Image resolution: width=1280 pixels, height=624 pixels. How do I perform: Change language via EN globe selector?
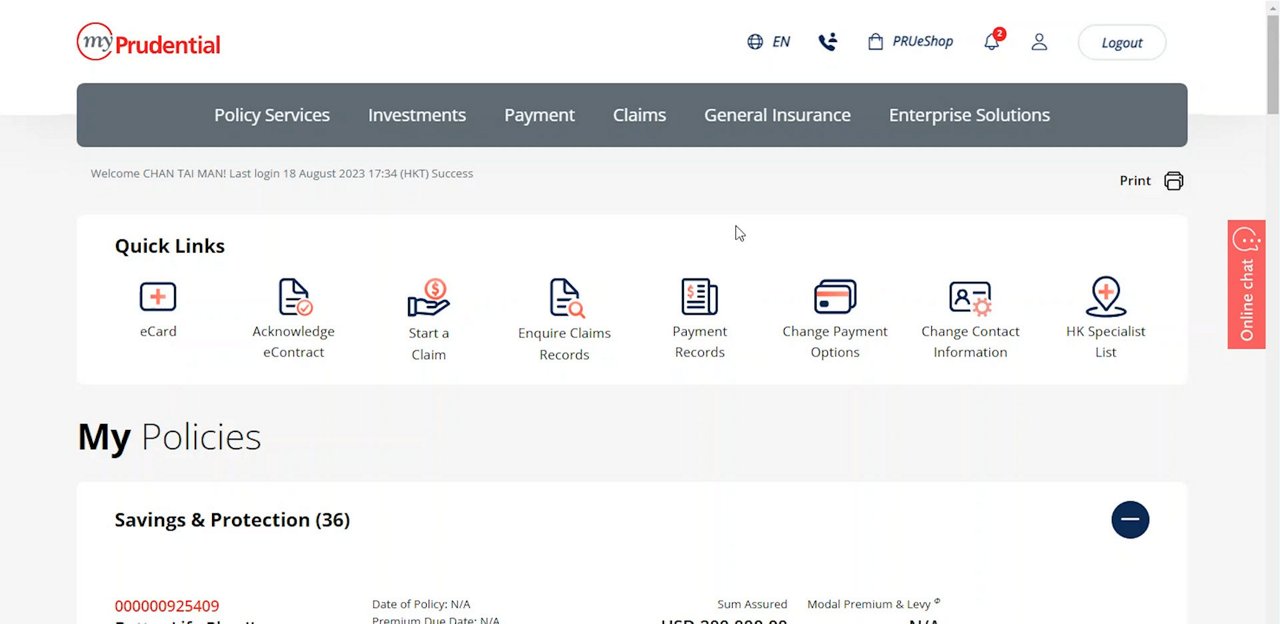pos(769,42)
